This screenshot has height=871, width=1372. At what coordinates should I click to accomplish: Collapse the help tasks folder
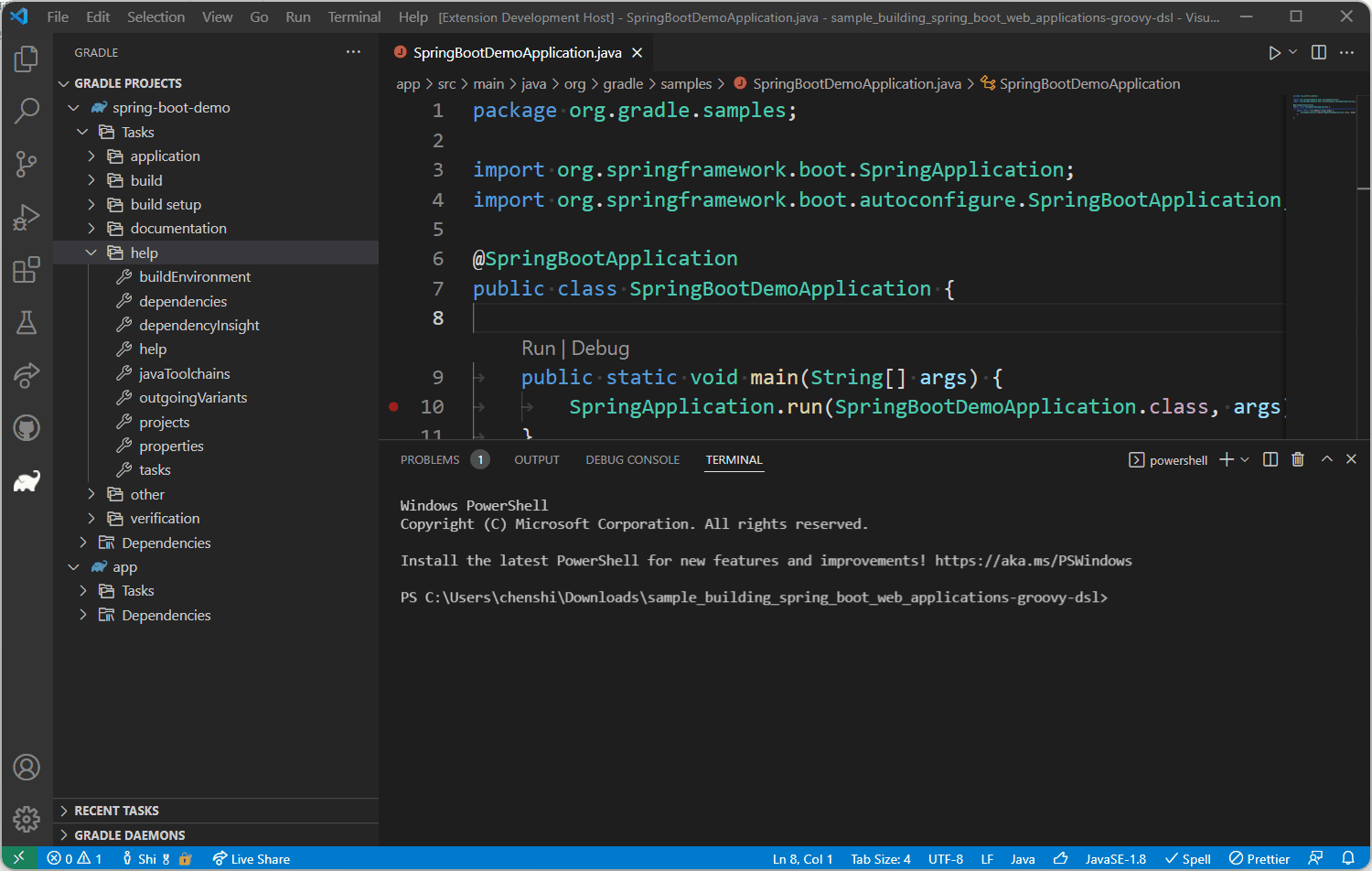click(x=91, y=252)
